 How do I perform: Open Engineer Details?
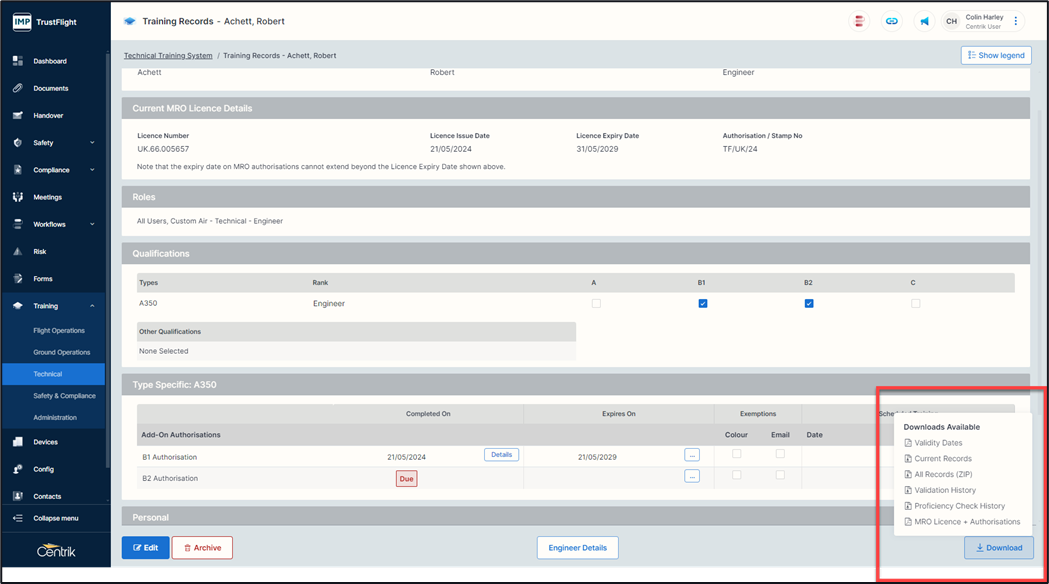(577, 548)
